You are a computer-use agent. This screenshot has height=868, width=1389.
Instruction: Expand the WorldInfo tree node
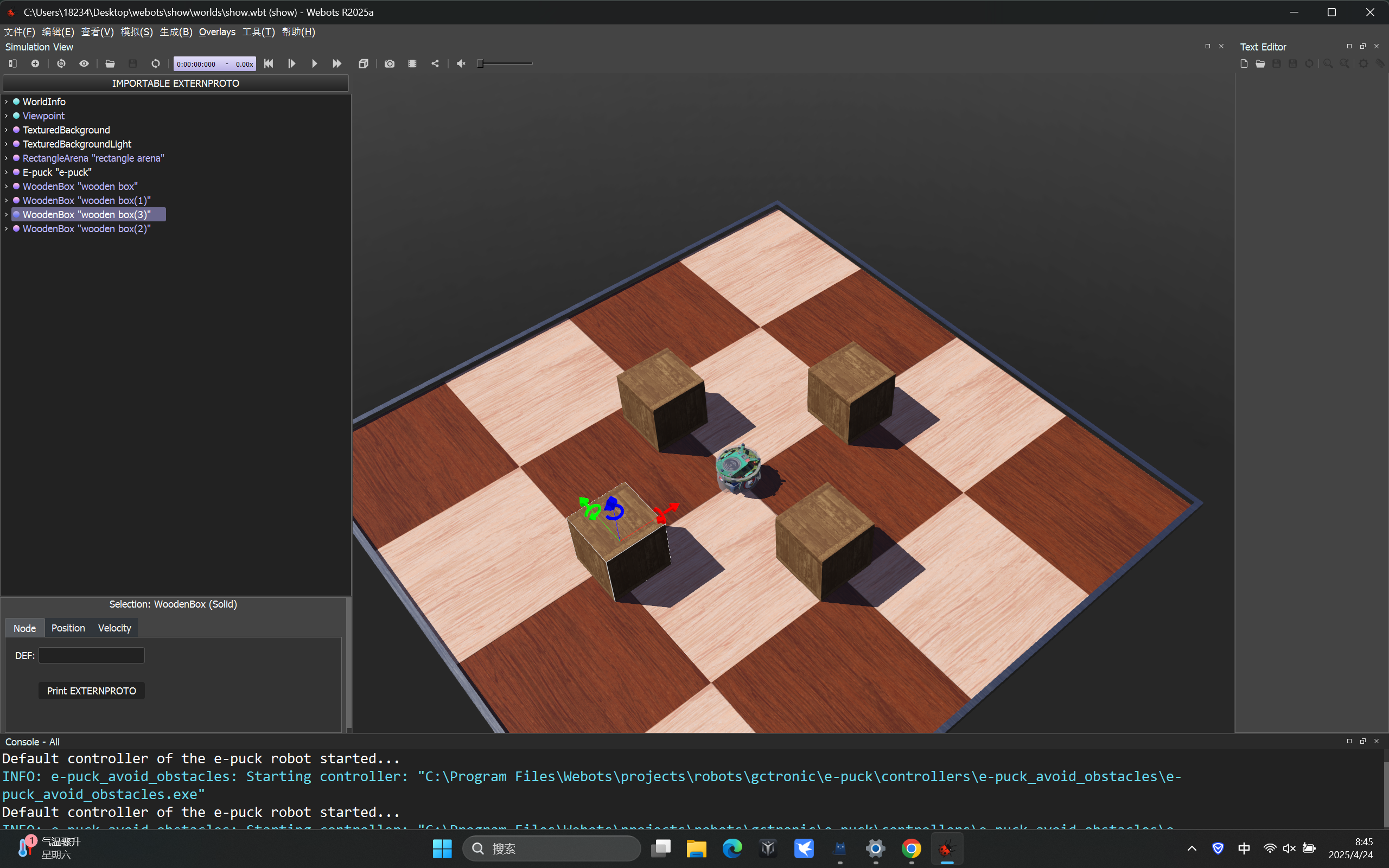coord(7,101)
